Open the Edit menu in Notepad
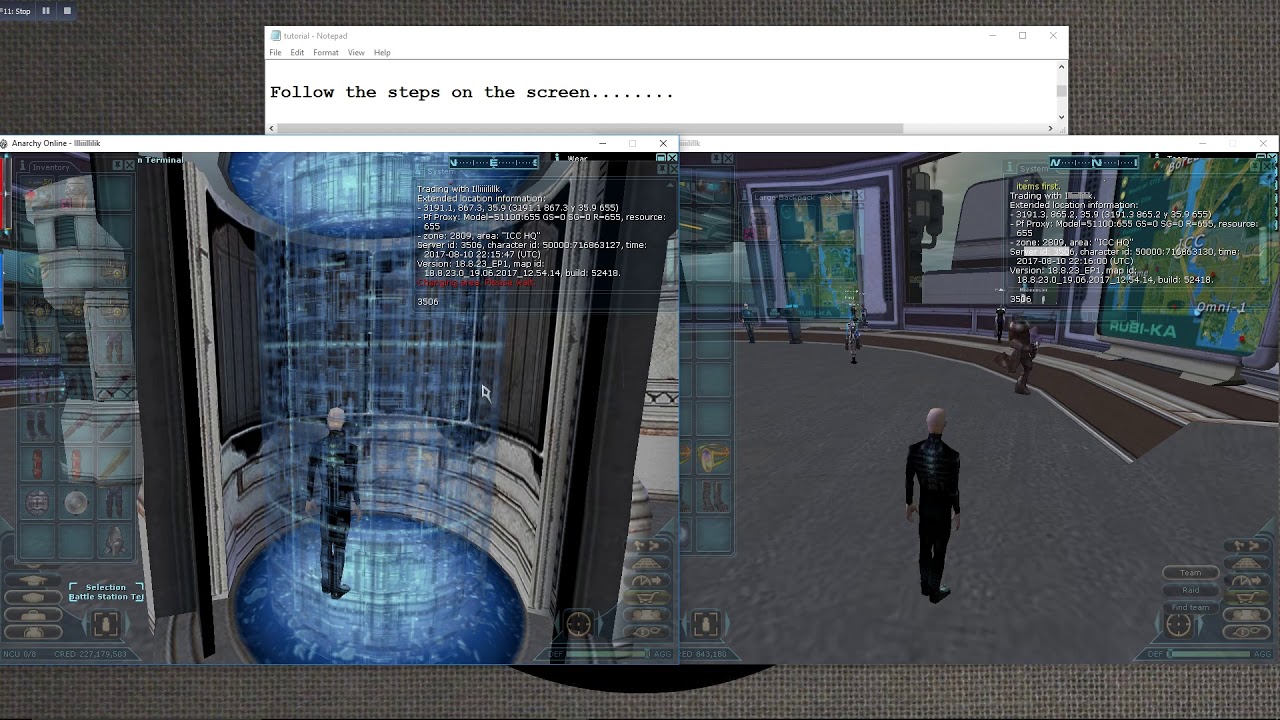The image size is (1280, 720). tap(297, 52)
